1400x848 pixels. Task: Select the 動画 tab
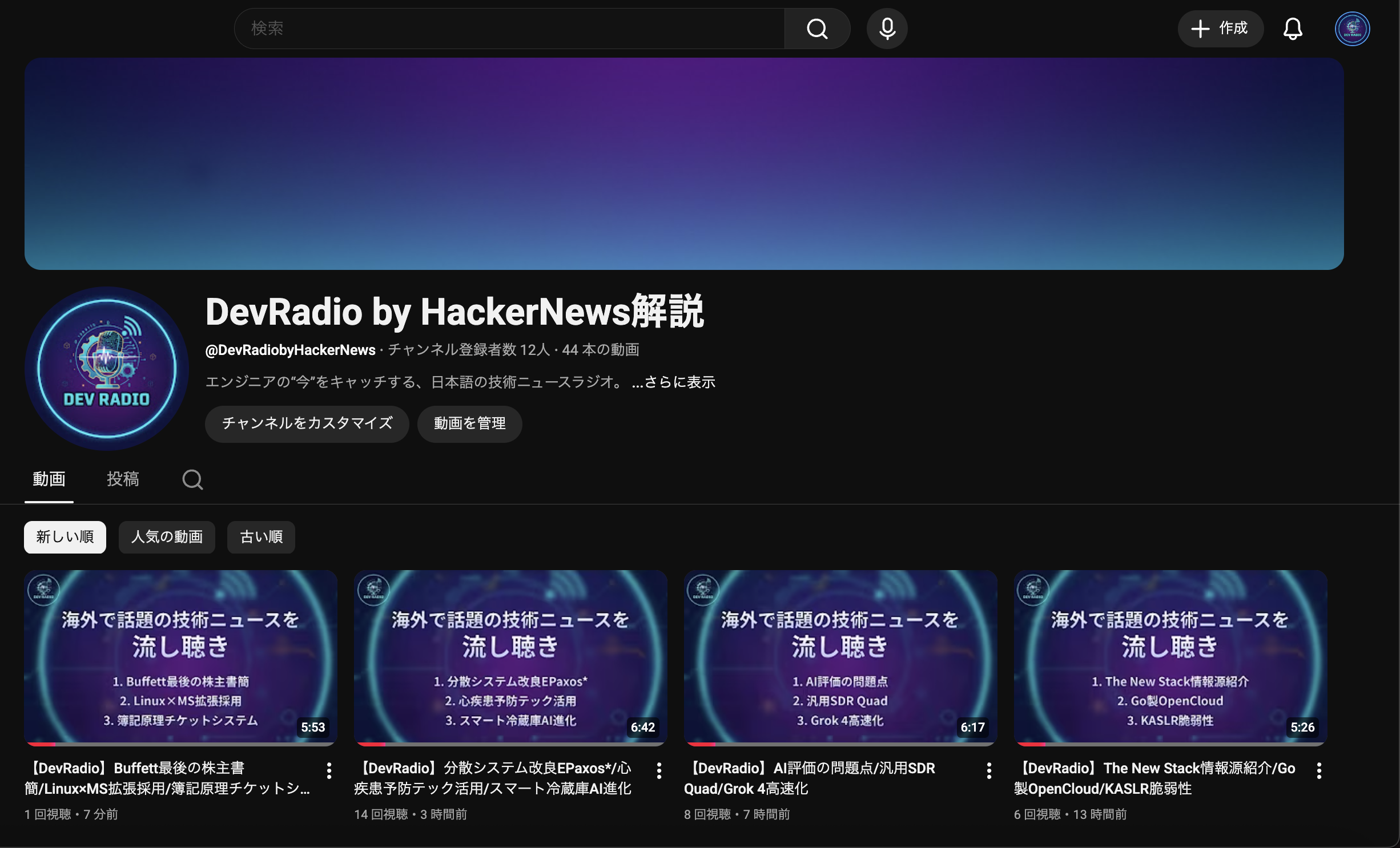click(x=49, y=479)
